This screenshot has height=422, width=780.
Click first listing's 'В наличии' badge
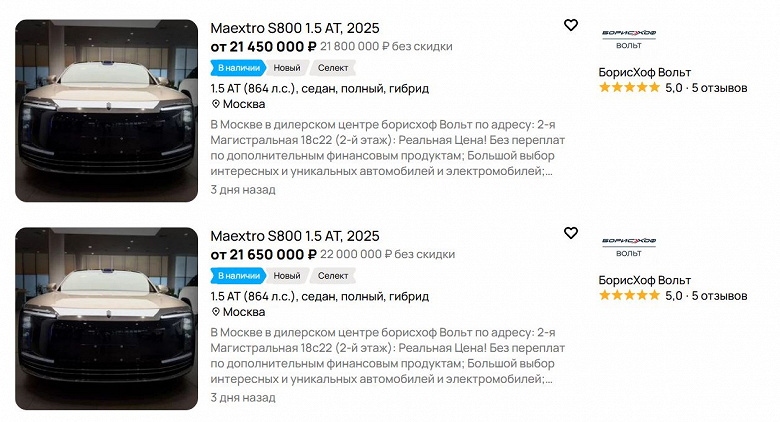(236, 68)
